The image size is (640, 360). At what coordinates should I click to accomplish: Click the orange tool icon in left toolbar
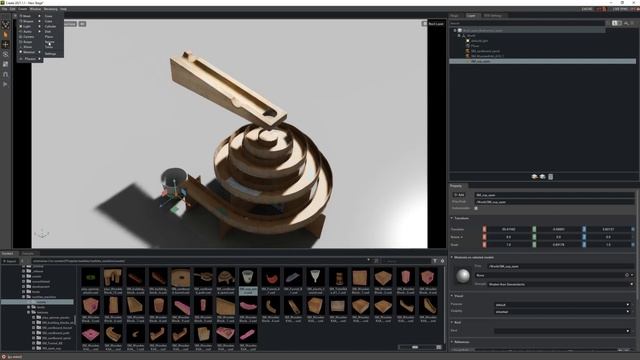pos(5,35)
